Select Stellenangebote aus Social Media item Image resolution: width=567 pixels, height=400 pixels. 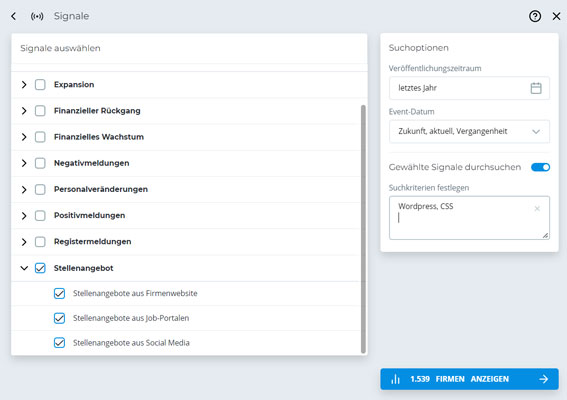[131, 343]
